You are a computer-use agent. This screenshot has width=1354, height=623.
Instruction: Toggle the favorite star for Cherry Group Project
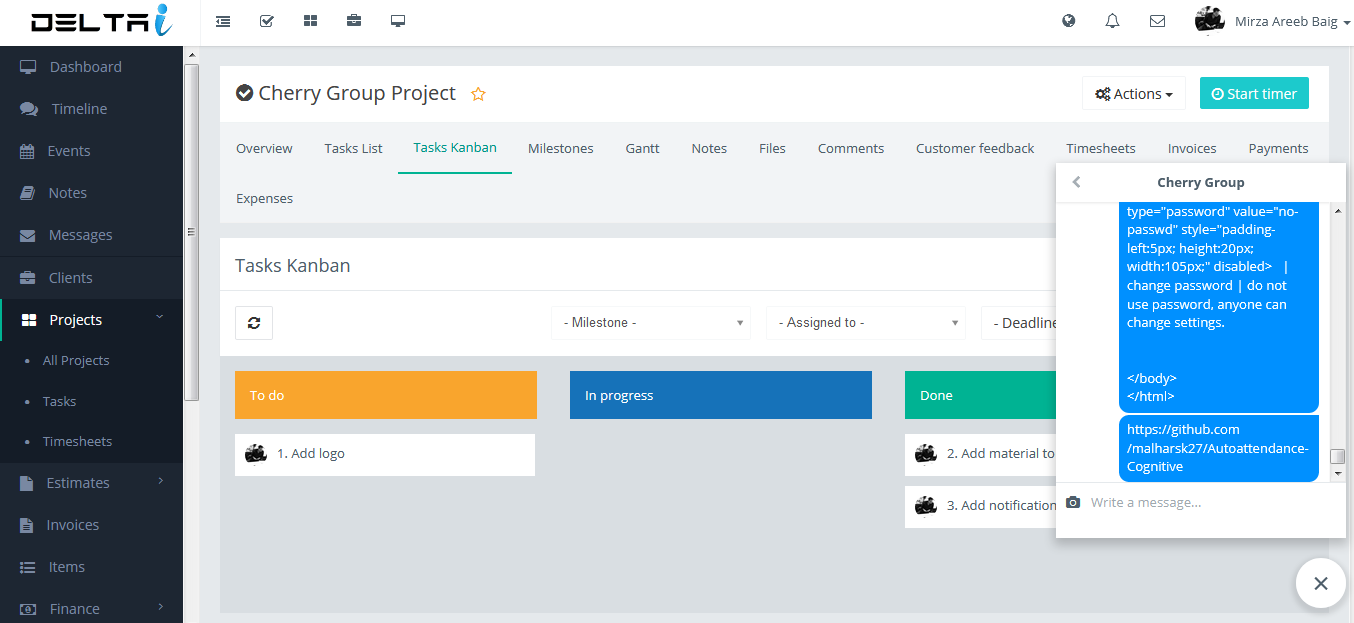(478, 94)
